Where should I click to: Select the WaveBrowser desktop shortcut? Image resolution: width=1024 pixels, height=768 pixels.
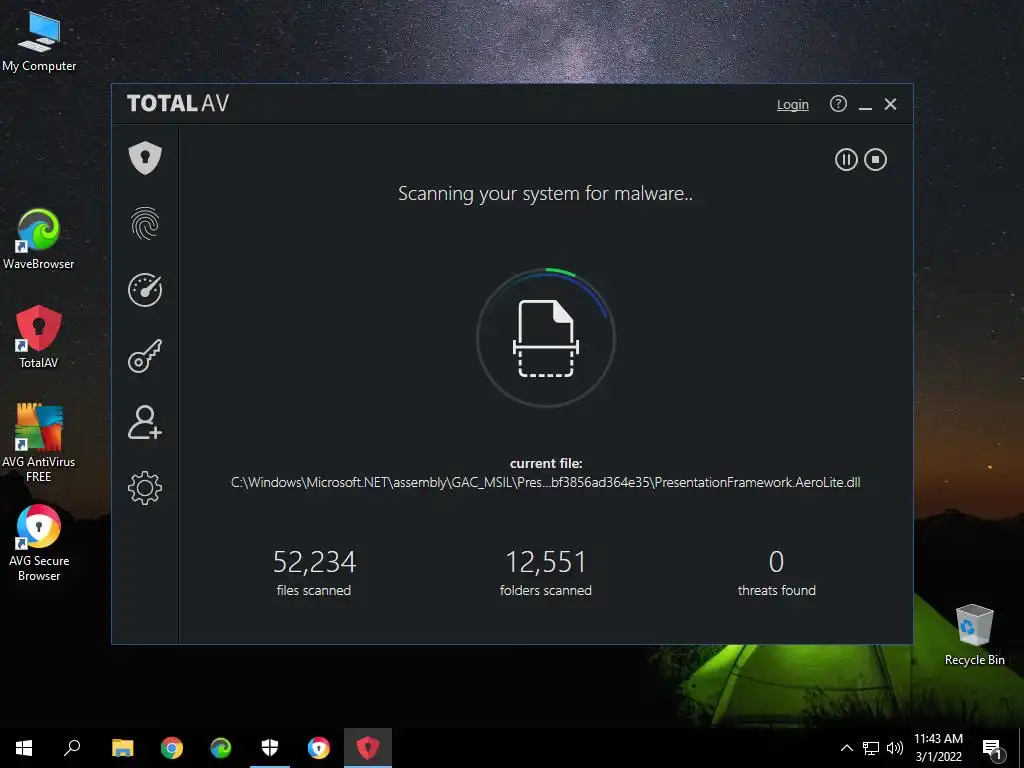[x=39, y=239]
